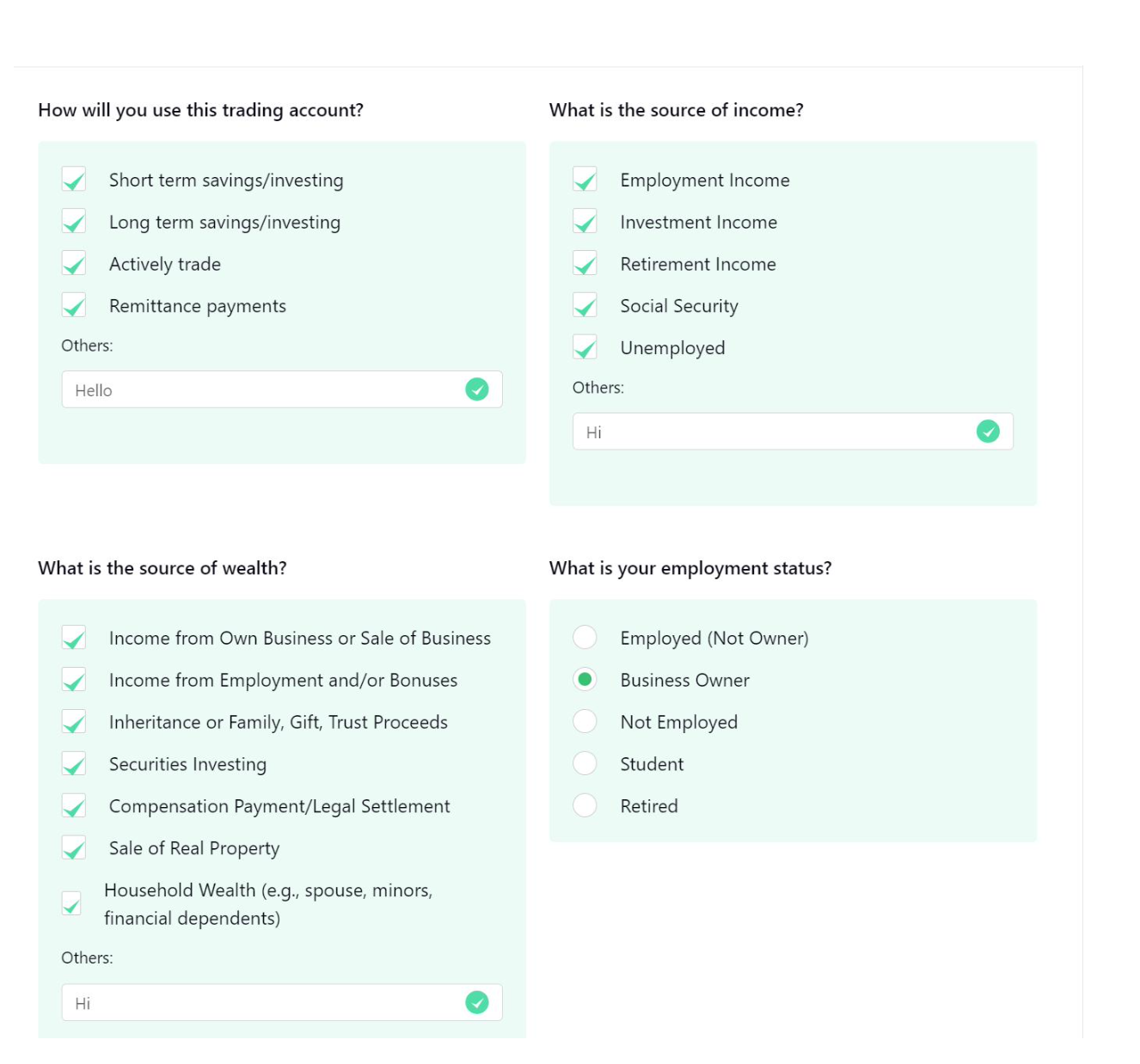Choose Retired employment status

(585, 805)
